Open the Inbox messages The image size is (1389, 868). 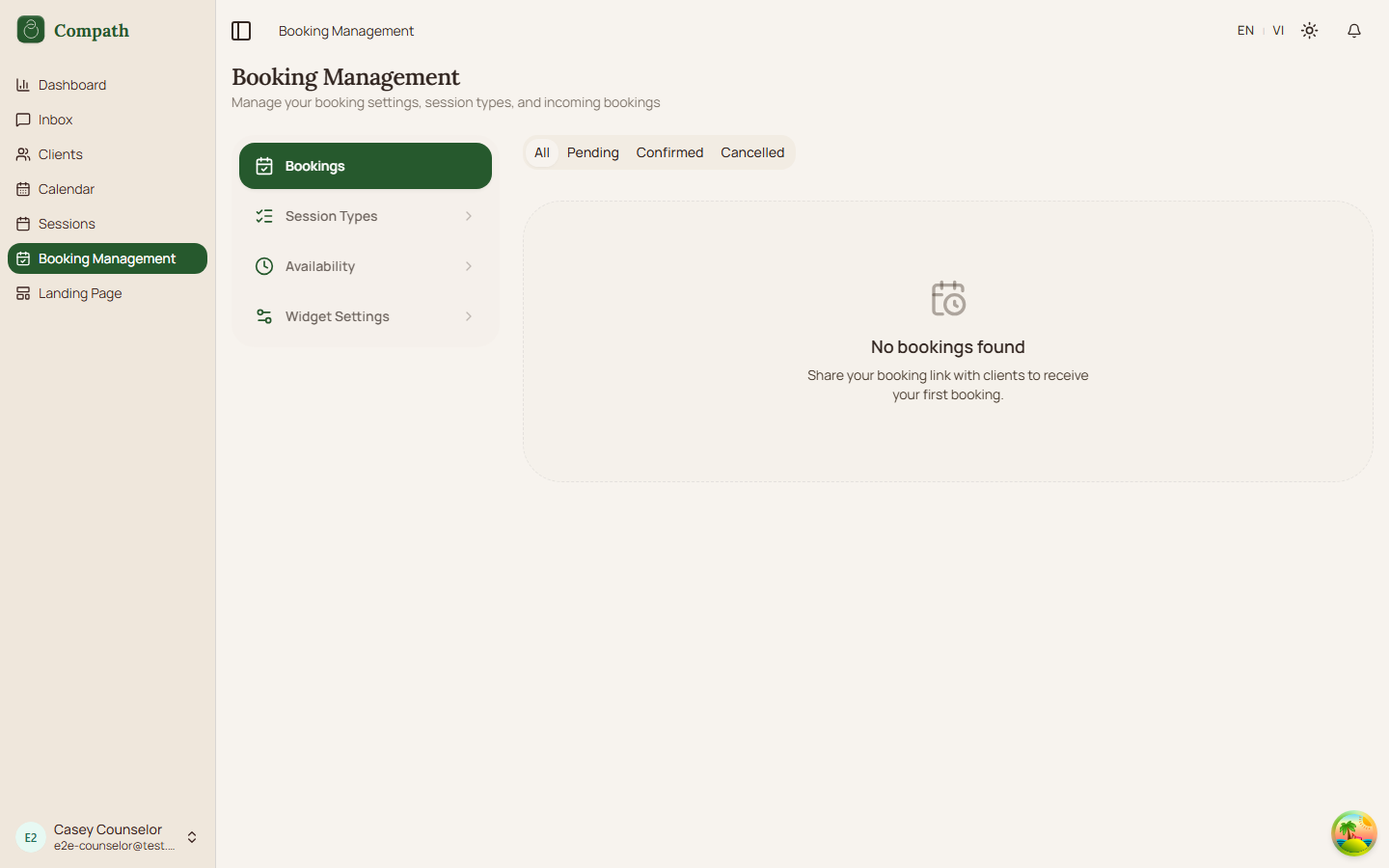pyautogui.click(x=55, y=120)
